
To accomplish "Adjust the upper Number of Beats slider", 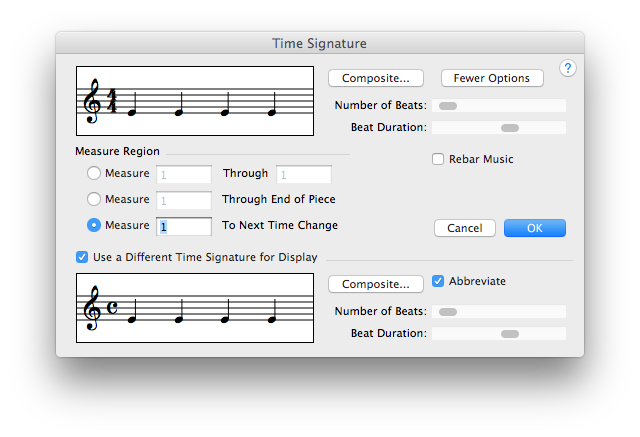I will coord(448,105).
